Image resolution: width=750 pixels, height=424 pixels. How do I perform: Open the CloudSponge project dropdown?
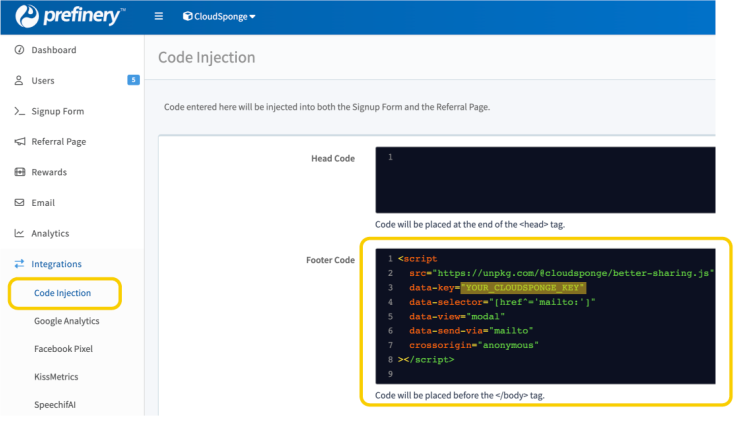(219, 17)
